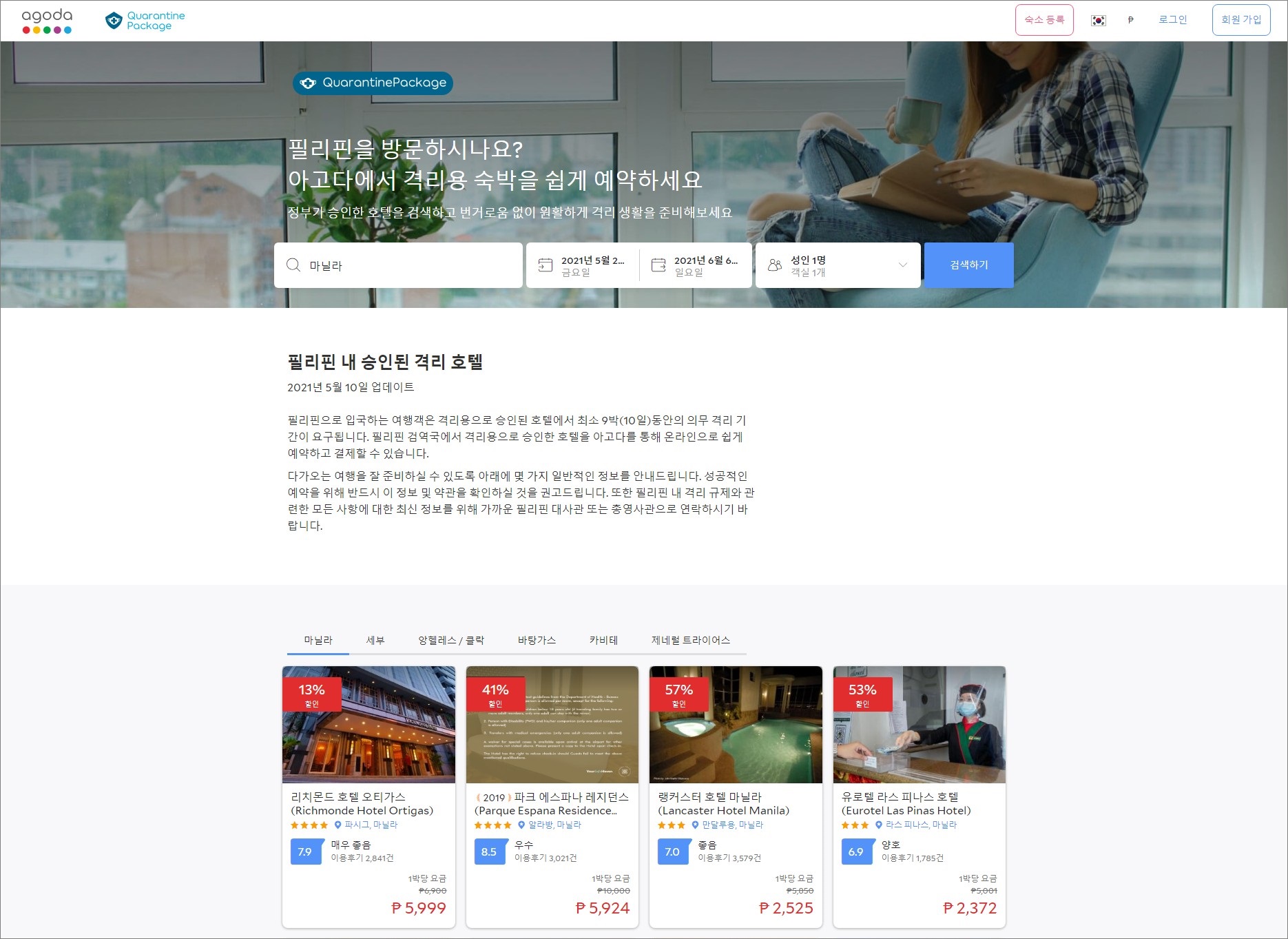1288x939 pixels.
Task: Click the Parque Espana Residence photo
Action: [x=552, y=725]
